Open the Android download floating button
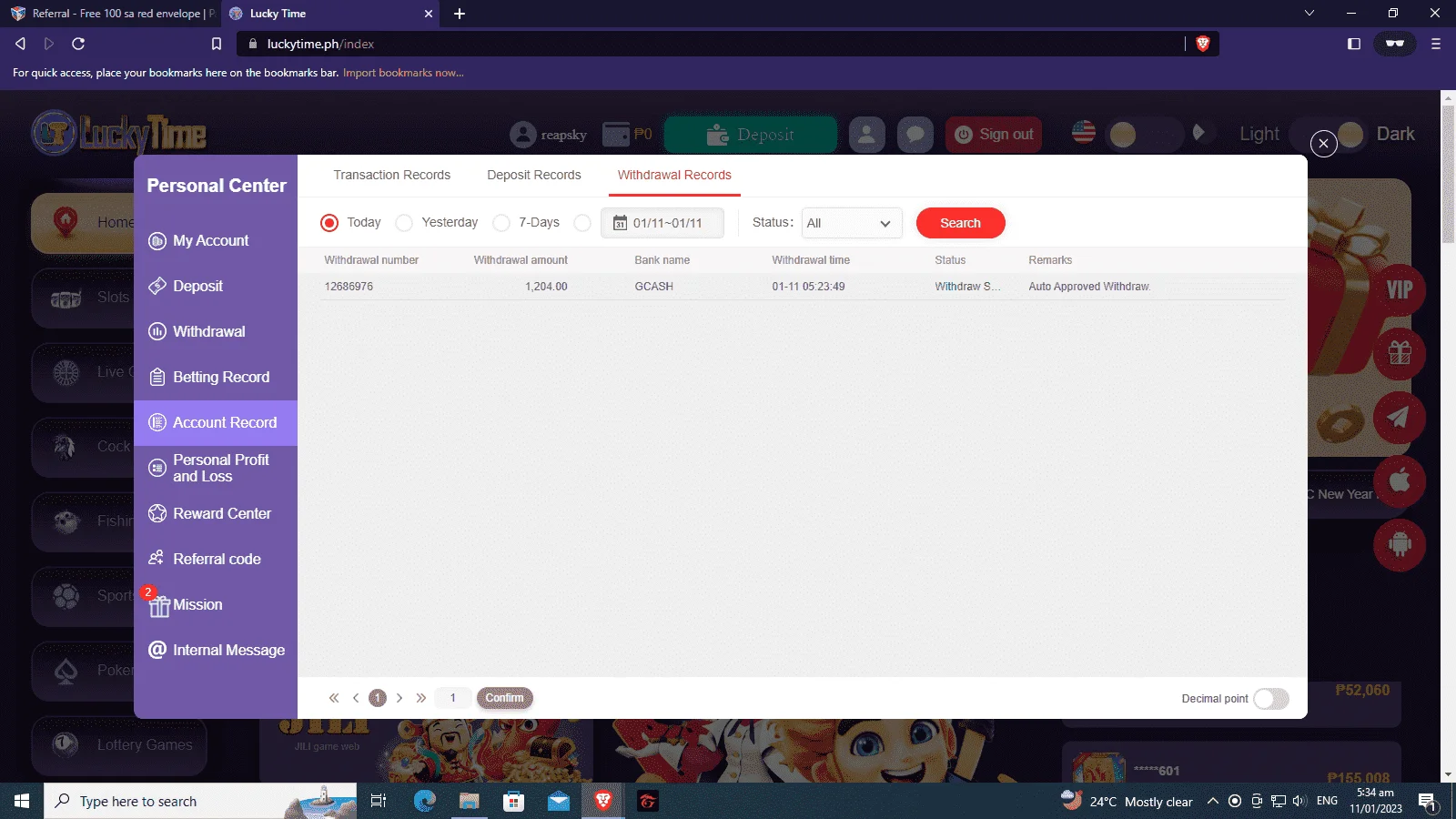Image resolution: width=1456 pixels, height=819 pixels. pyautogui.click(x=1400, y=544)
